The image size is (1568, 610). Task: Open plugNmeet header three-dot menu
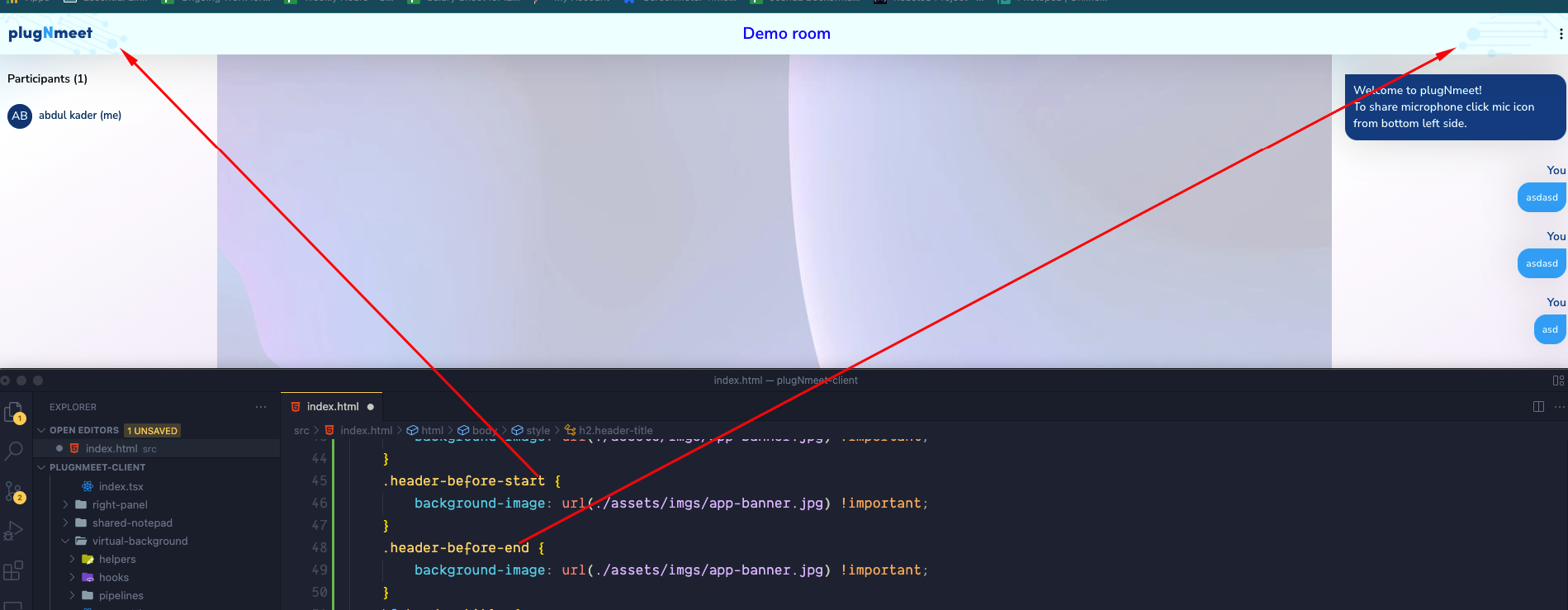tap(1561, 34)
